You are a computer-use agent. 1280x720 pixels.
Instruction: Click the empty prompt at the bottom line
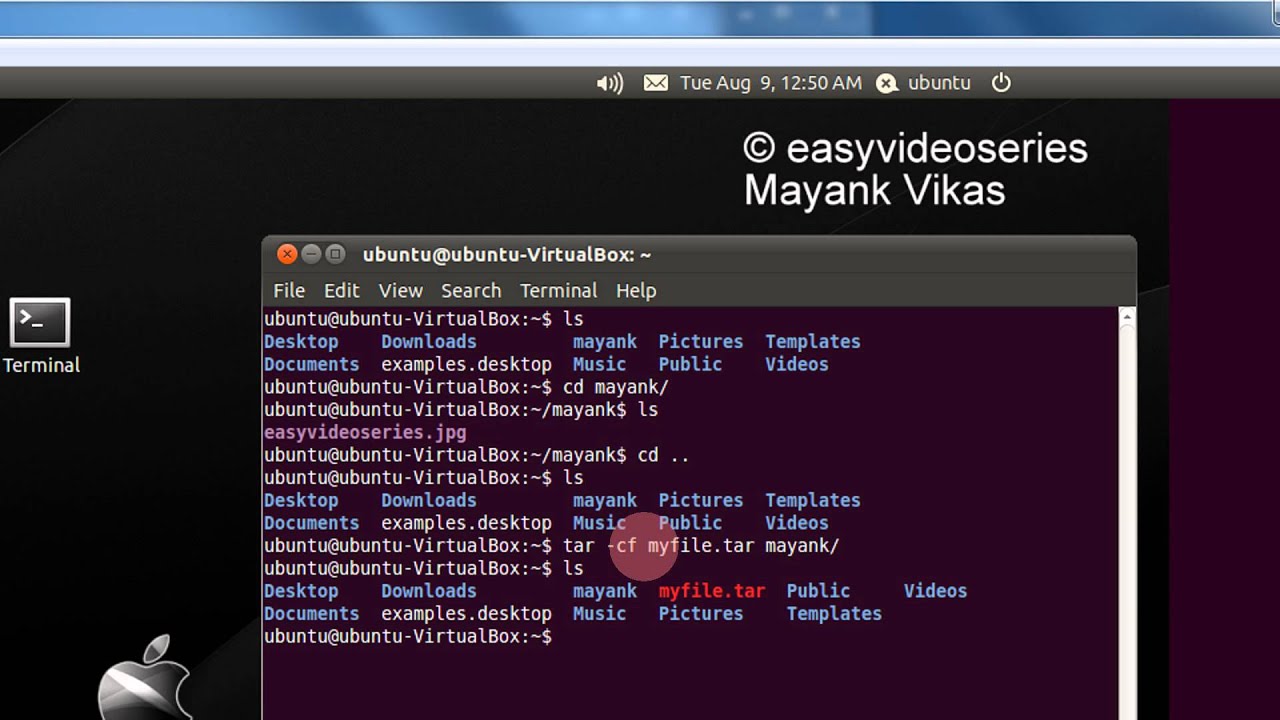pyautogui.click(x=408, y=637)
